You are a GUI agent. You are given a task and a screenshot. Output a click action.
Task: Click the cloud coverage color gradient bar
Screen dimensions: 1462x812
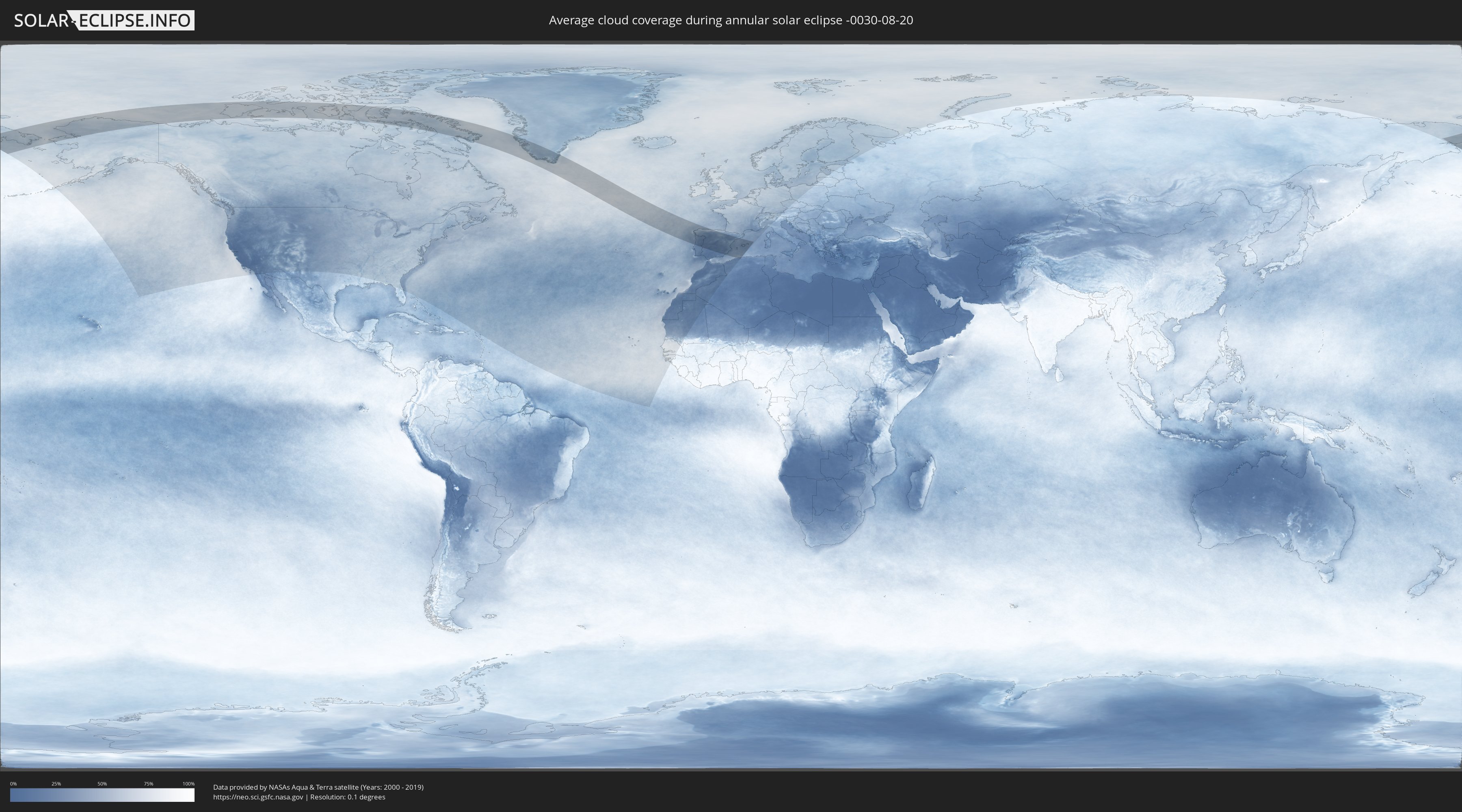click(x=102, y=795)
